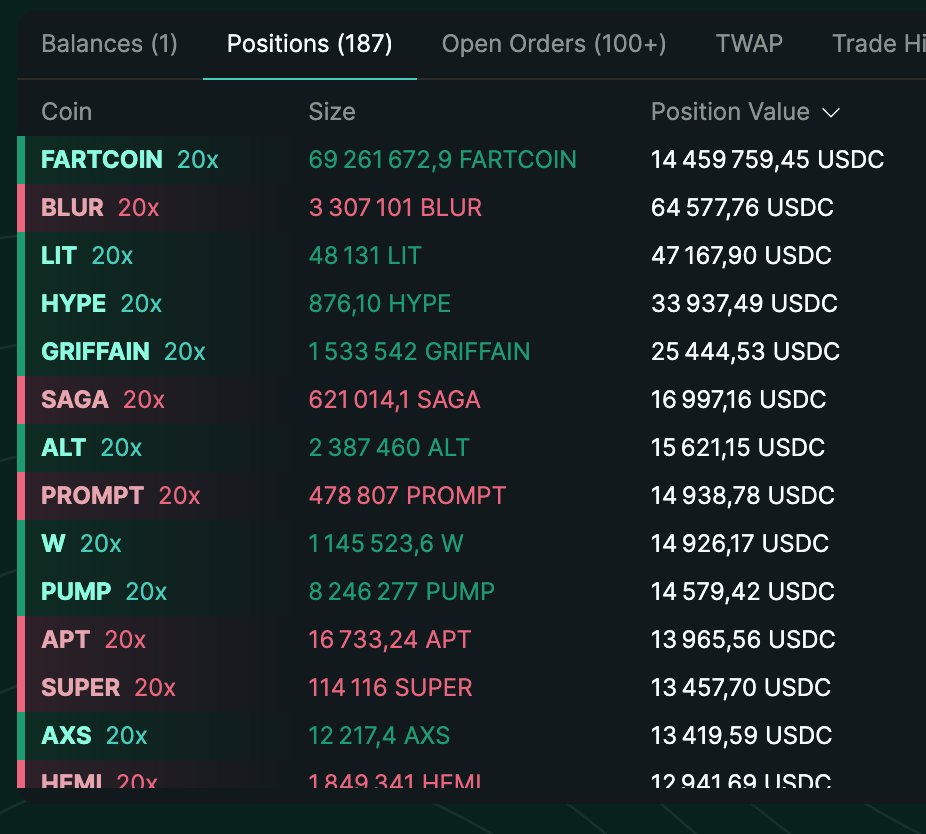Viewport: 926px width, 834px height.
Task: Click value 14 579,42 USDC
Action: click(x=743, y=591)
